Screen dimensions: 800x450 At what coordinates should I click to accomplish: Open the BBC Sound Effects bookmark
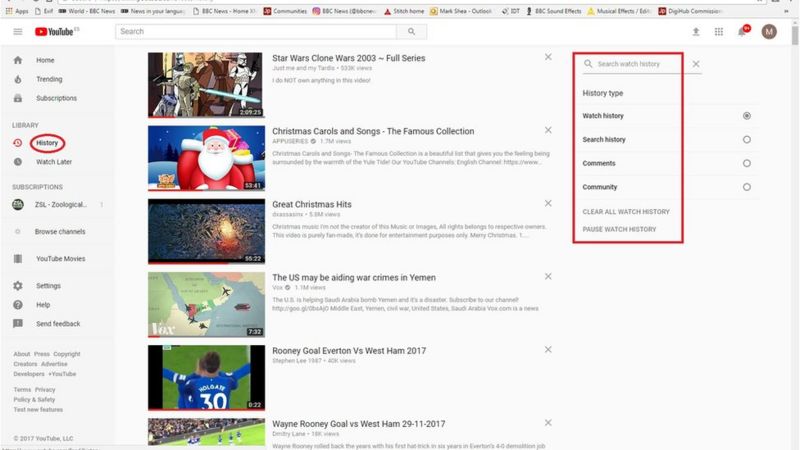tap(554, 11)
